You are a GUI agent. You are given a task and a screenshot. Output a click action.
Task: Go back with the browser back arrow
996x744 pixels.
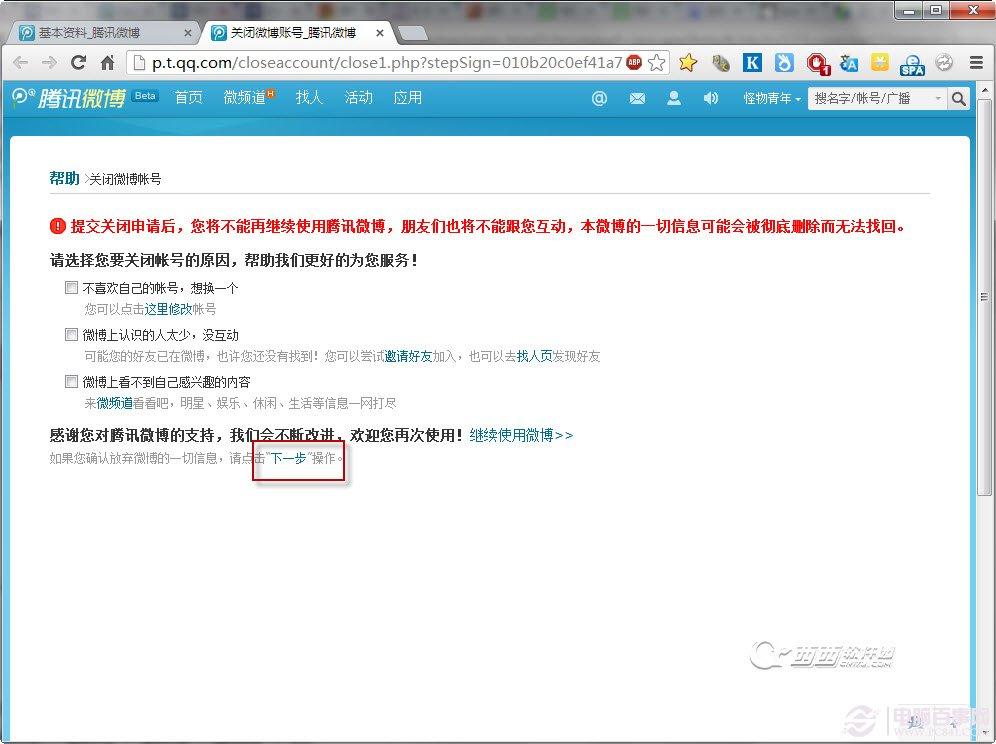pos(20,62)
